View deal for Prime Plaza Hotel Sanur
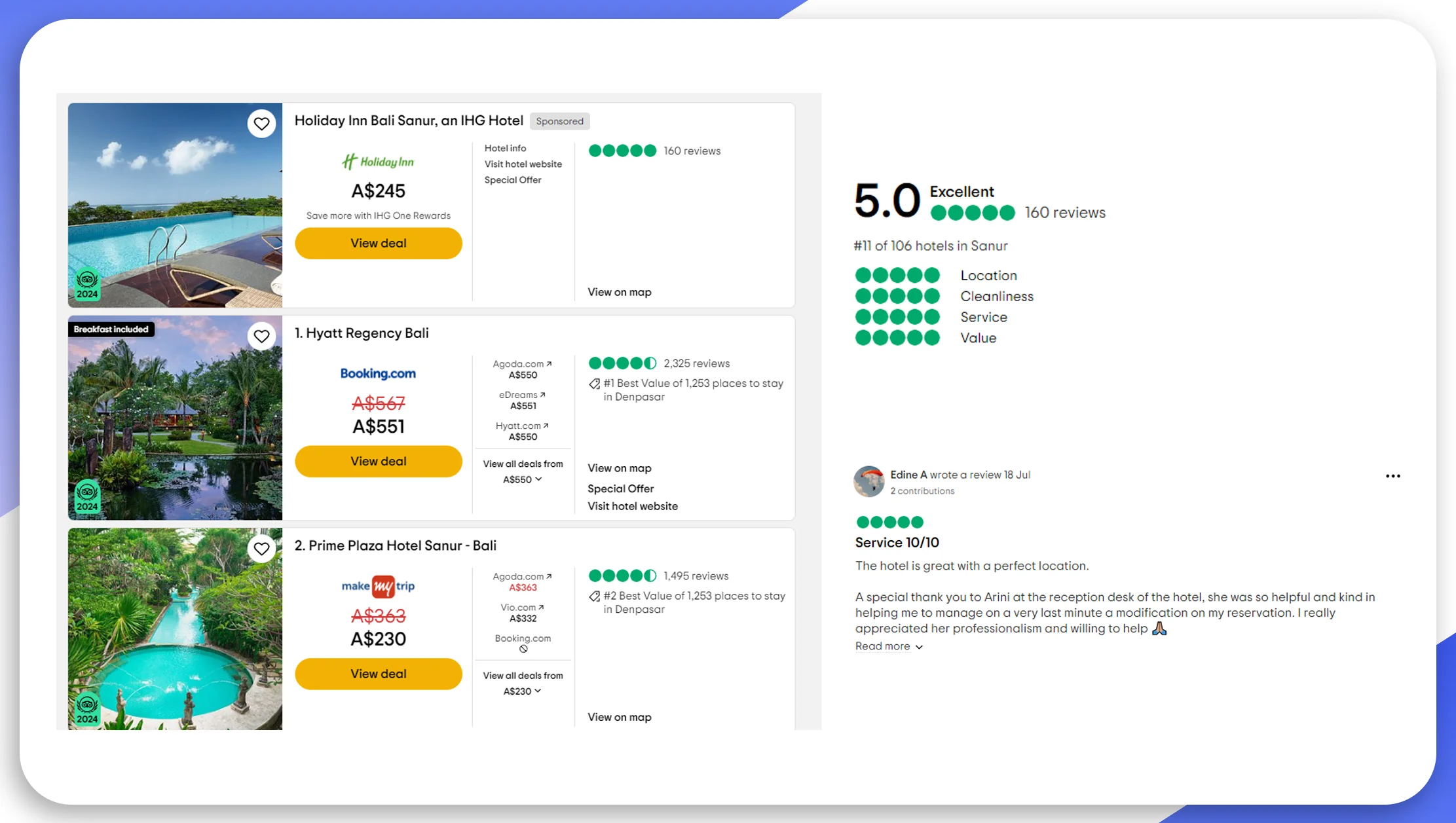The height and width of the screenshot is (823, 1456). [x=379, y=674]
